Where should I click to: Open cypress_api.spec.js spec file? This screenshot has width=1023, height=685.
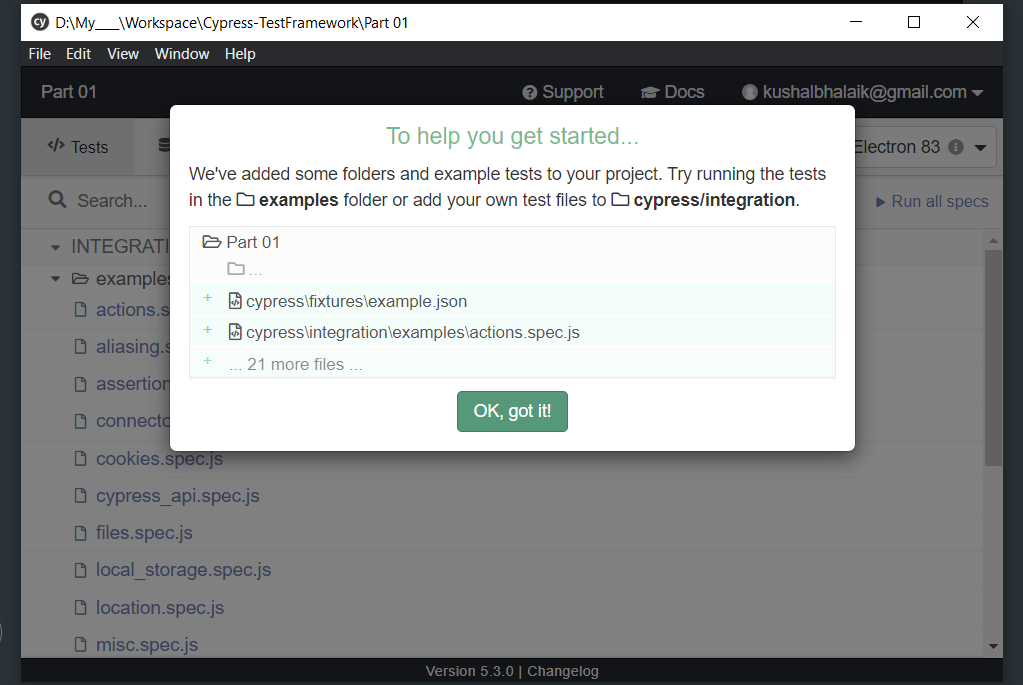[177, 496]
